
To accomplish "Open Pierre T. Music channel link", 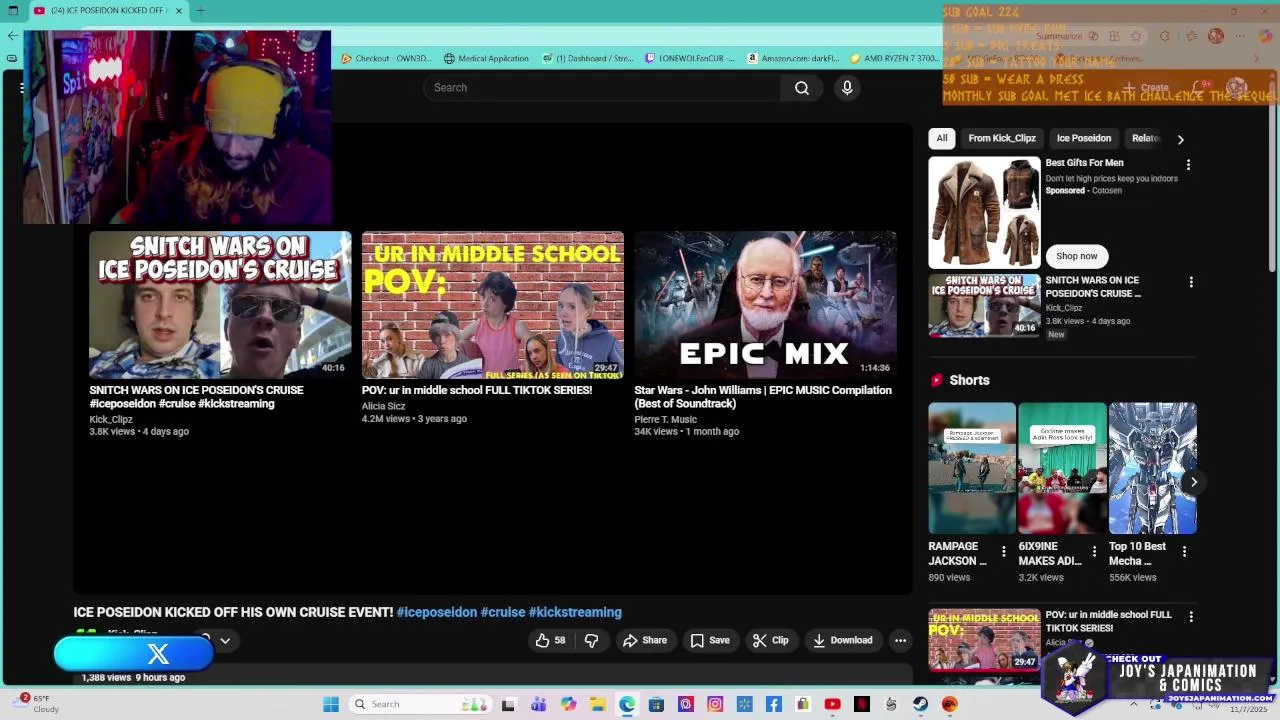I will pyautogui.click(x=665, y=420).
